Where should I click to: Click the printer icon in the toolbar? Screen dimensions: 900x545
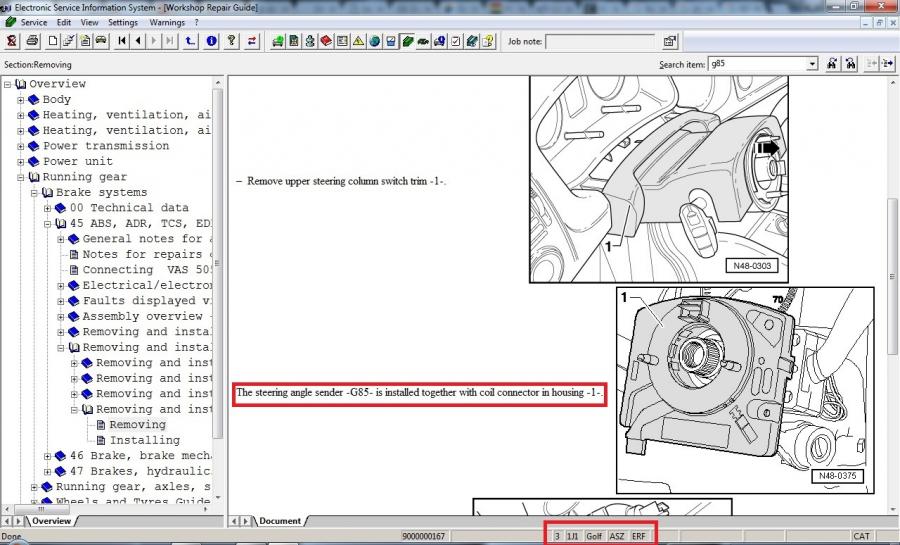[33, 41]
